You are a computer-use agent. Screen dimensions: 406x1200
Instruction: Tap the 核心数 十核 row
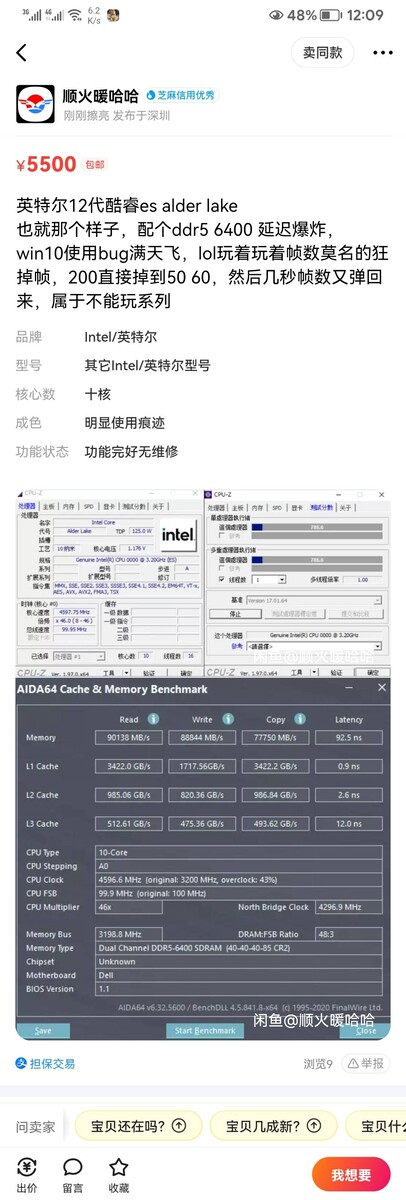pos(203,394)
